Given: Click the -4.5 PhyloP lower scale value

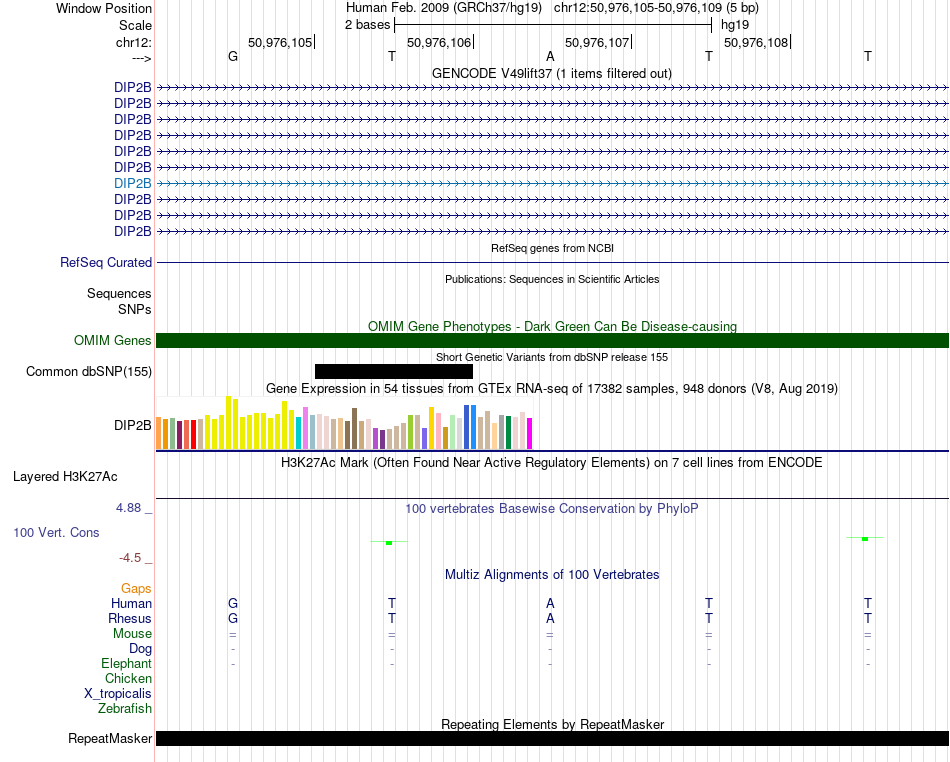Looking at the screenshot, I should click(130, 558).
